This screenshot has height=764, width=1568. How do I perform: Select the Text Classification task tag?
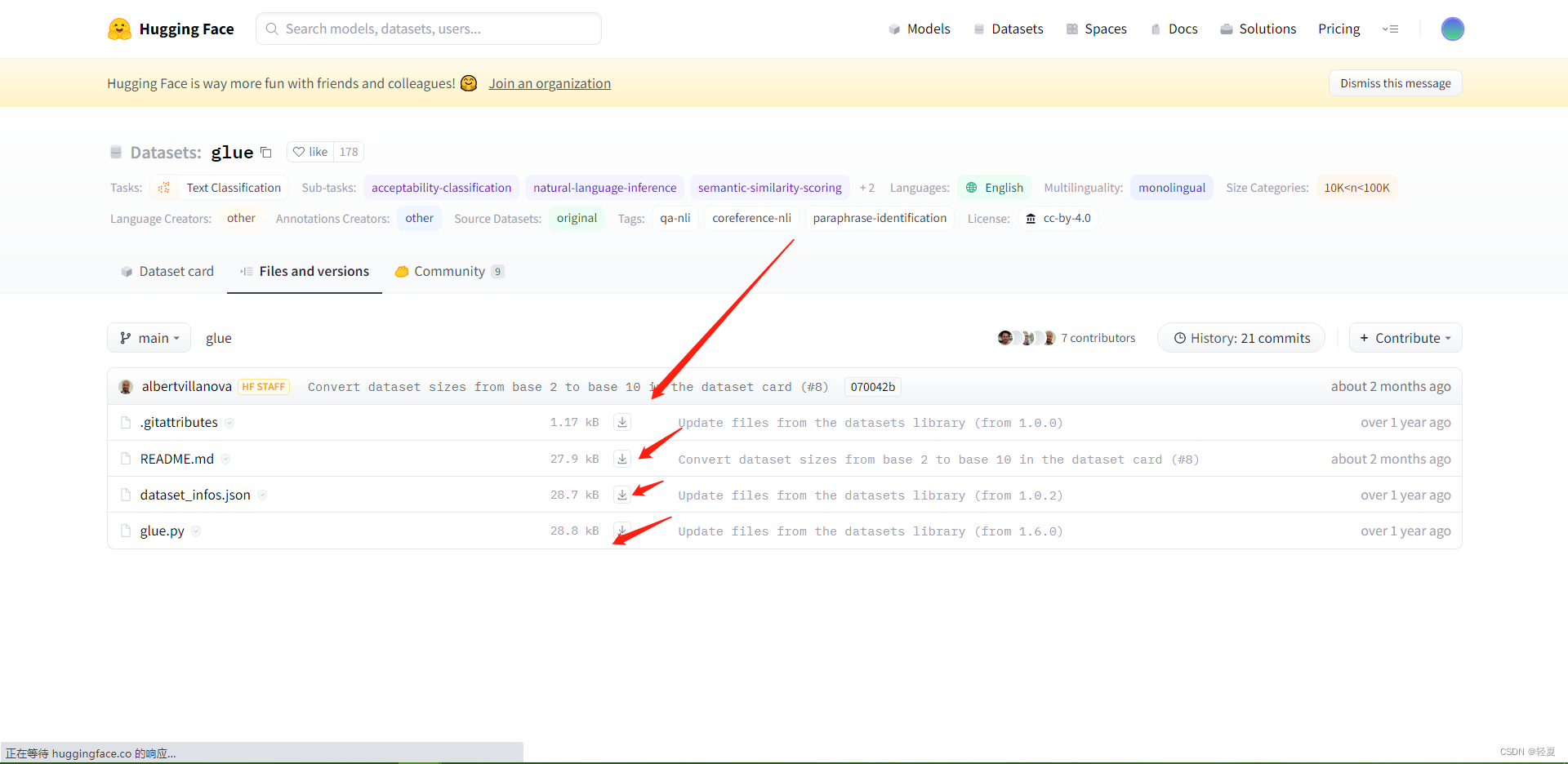tap(220, 188)
